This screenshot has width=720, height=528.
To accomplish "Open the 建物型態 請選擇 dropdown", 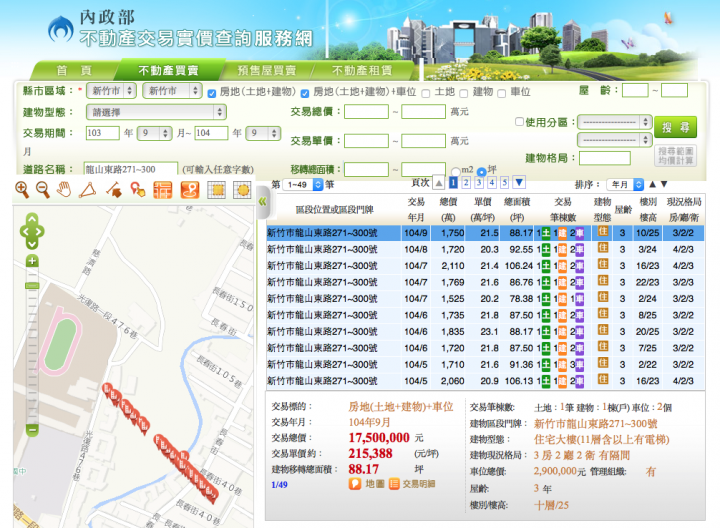I will pos(156,112).
